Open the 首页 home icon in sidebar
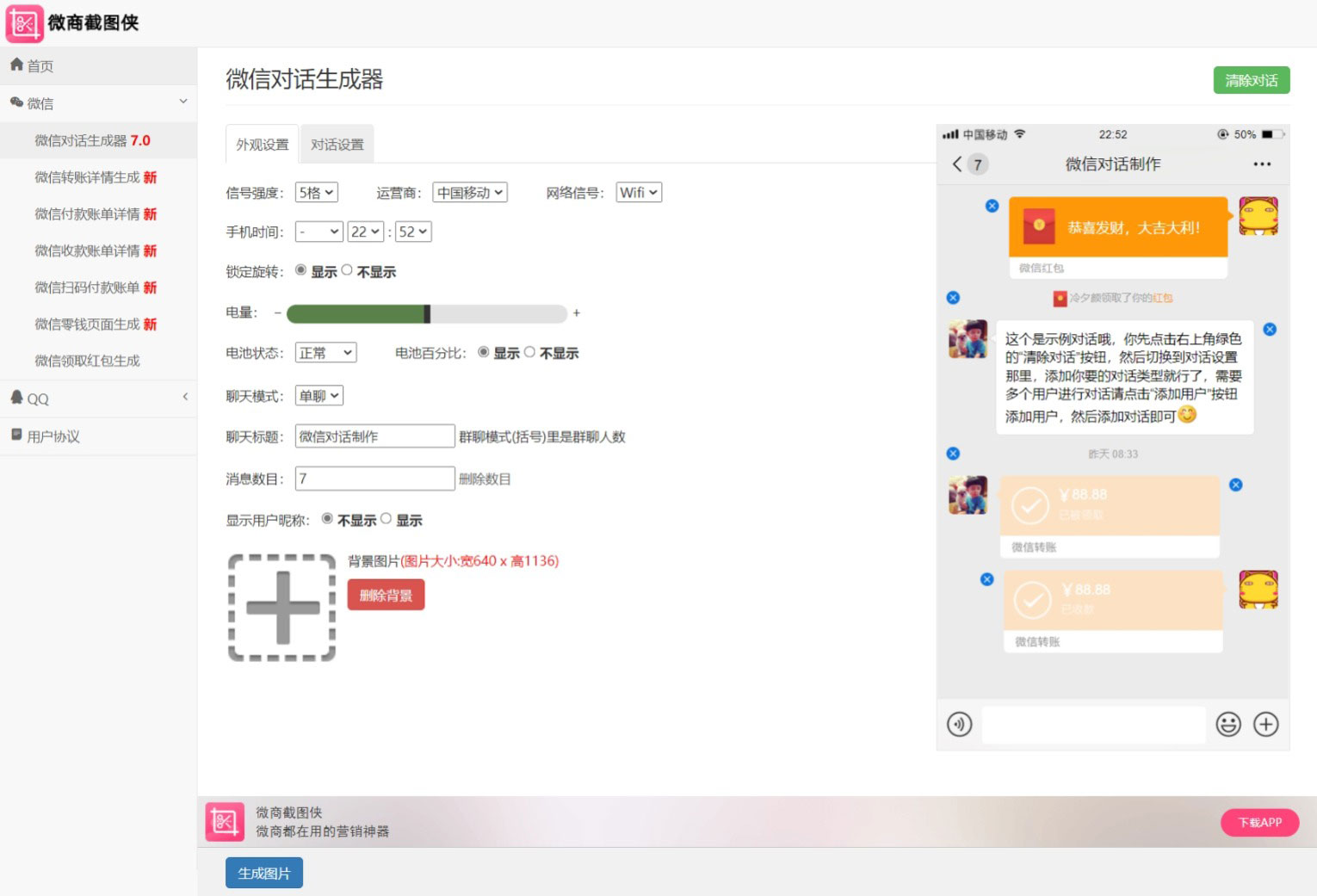 (x=16, y=65)
